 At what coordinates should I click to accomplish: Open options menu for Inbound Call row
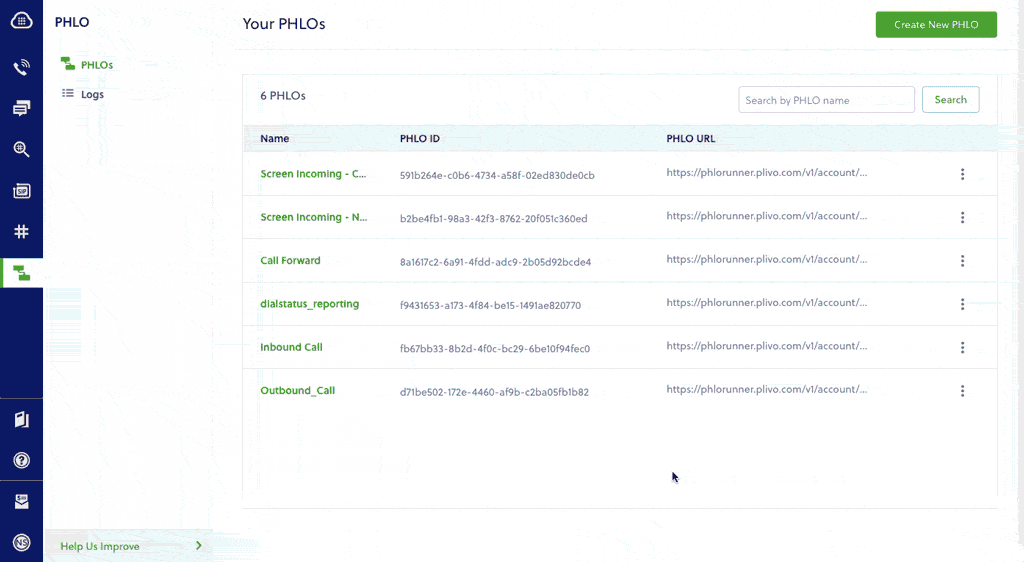pos(962,347)
